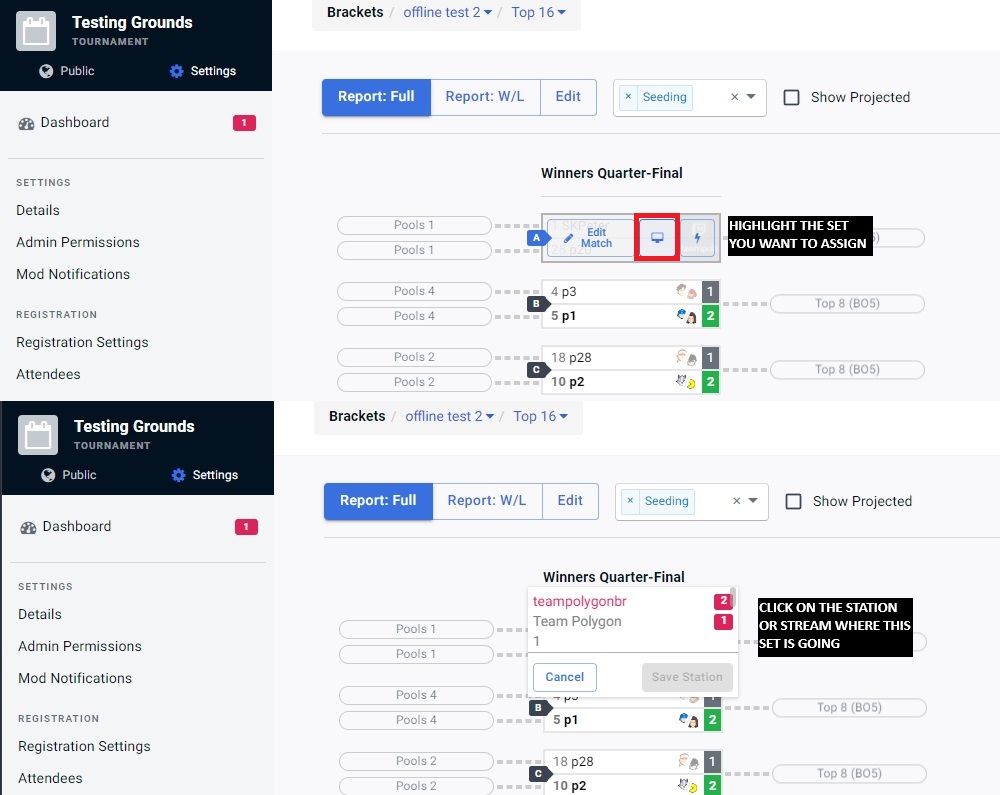The image size is (1000, 795).
Task: Click the station monitor icon on set A
Action: [657, 238]
